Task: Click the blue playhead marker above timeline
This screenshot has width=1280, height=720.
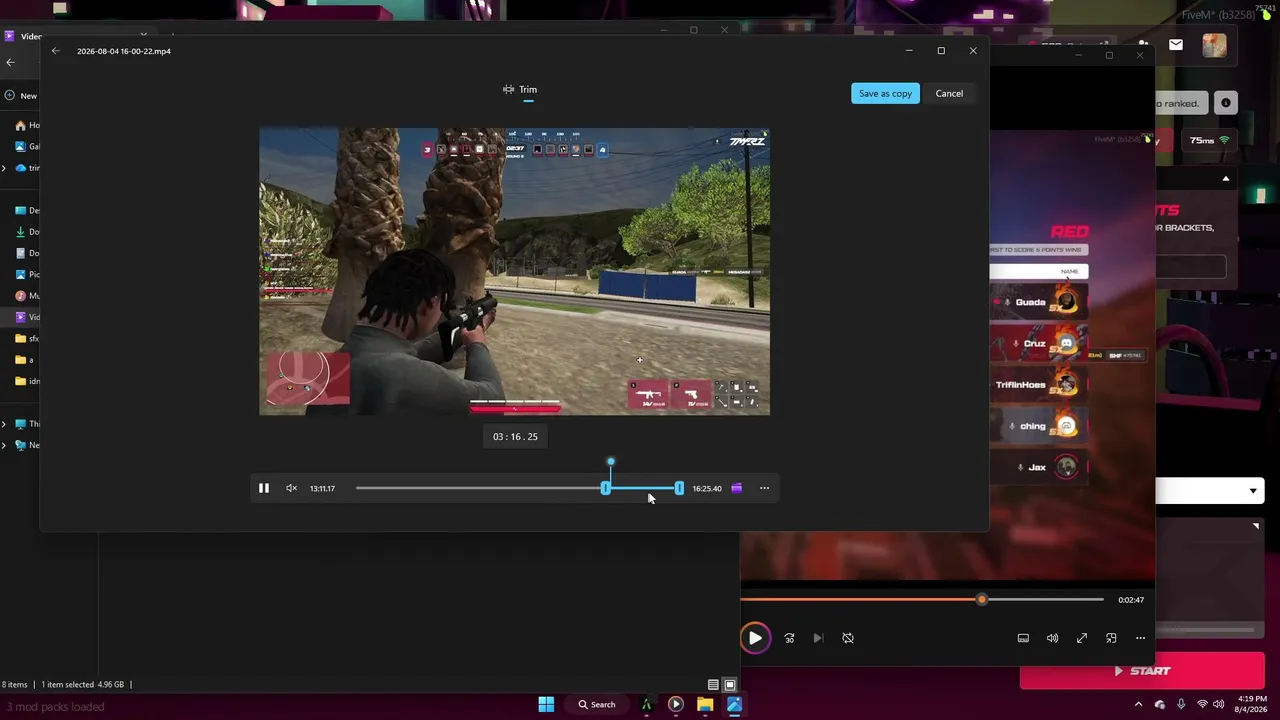Action: pyautogui.click(x=611, y=462)
